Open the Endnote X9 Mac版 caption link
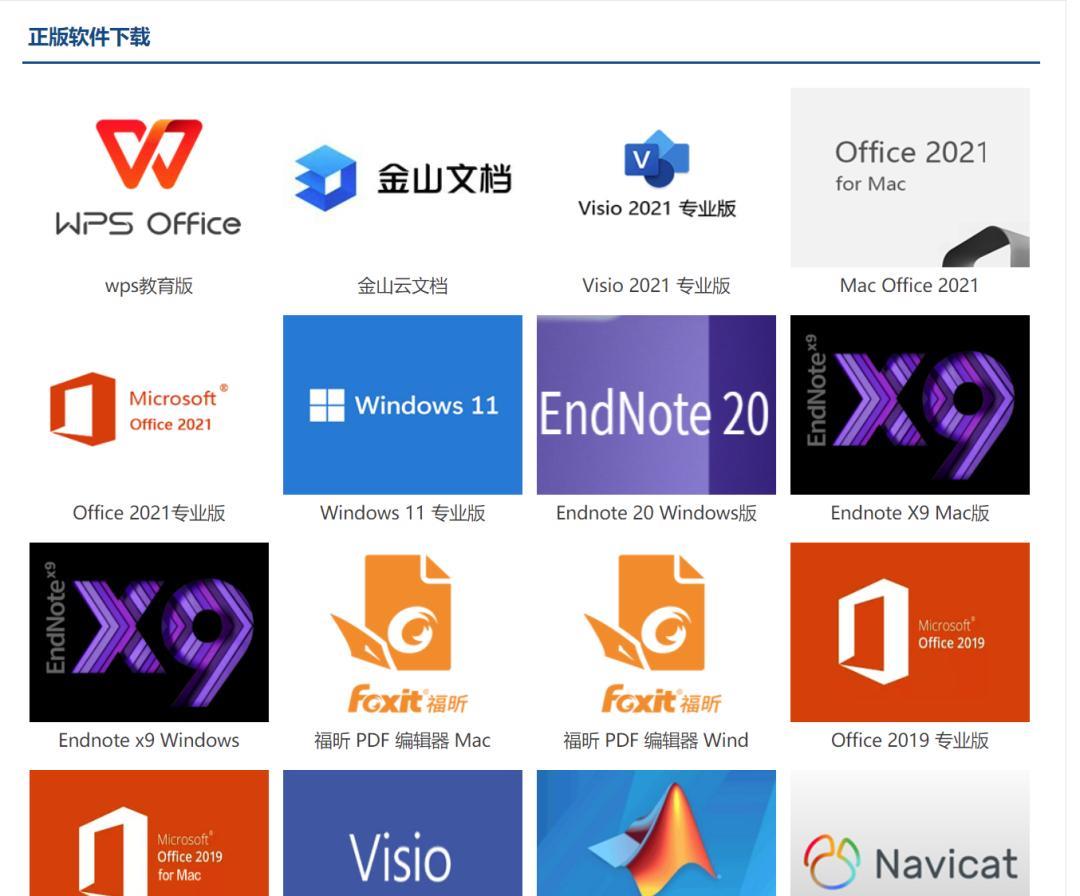This screenshot has height=896, width=1080. coord(910,513)
